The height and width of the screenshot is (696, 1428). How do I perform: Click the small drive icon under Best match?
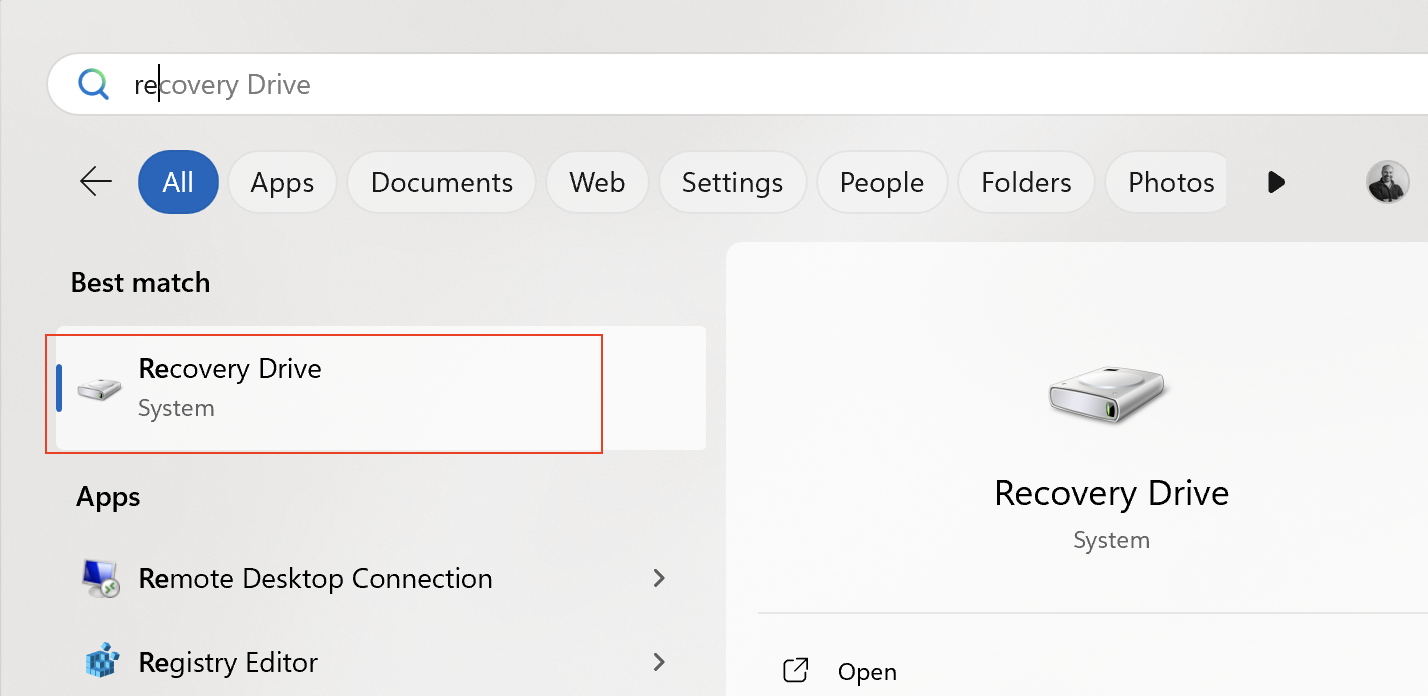pos(99,388)
